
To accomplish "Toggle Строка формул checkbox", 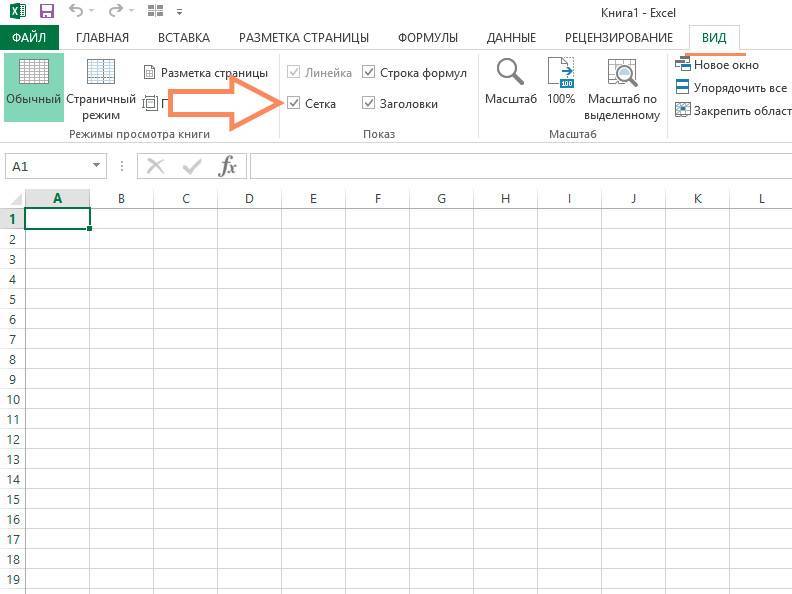I will coord(369,72).
